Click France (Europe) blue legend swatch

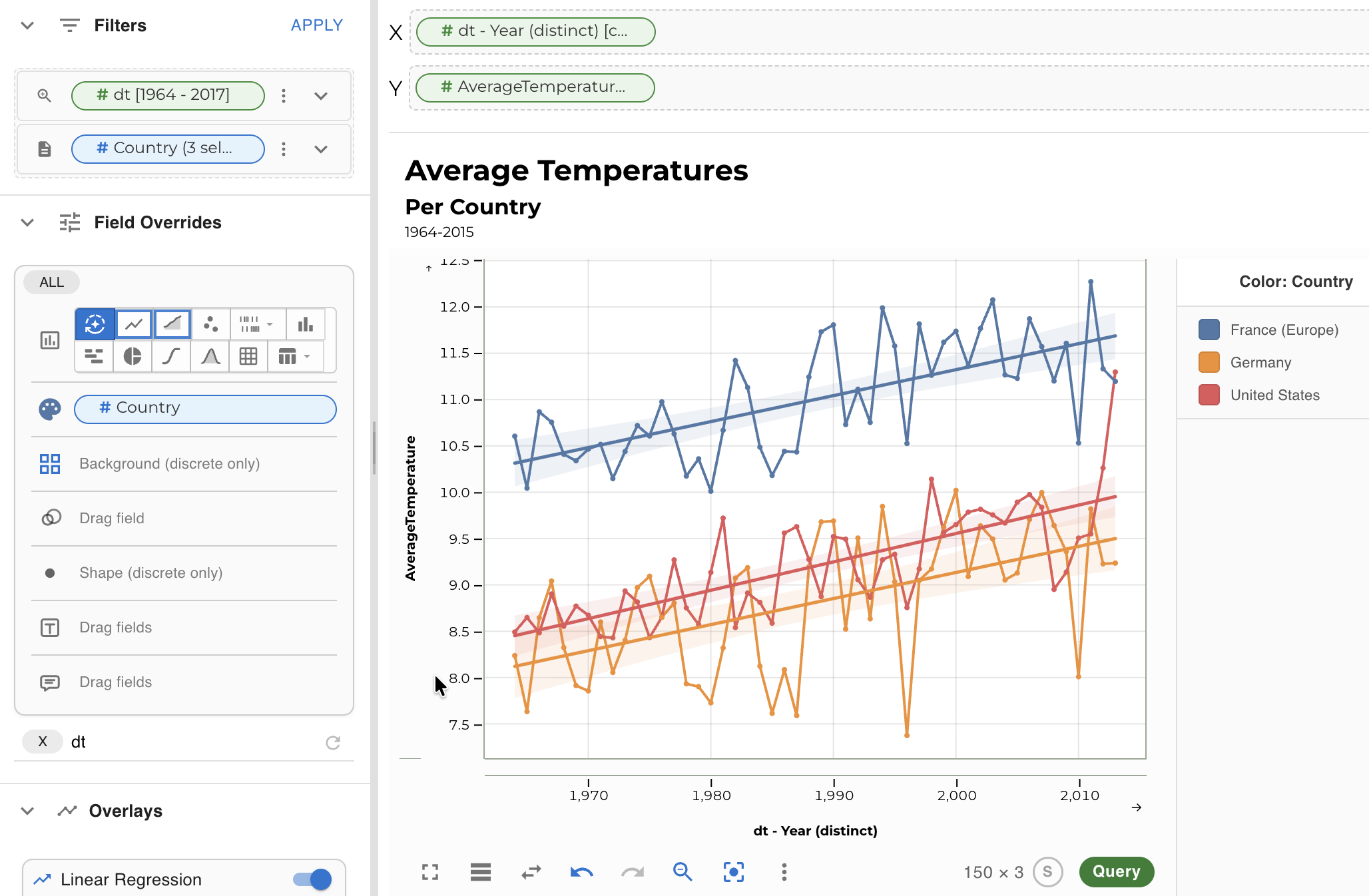coord(1209,330)
